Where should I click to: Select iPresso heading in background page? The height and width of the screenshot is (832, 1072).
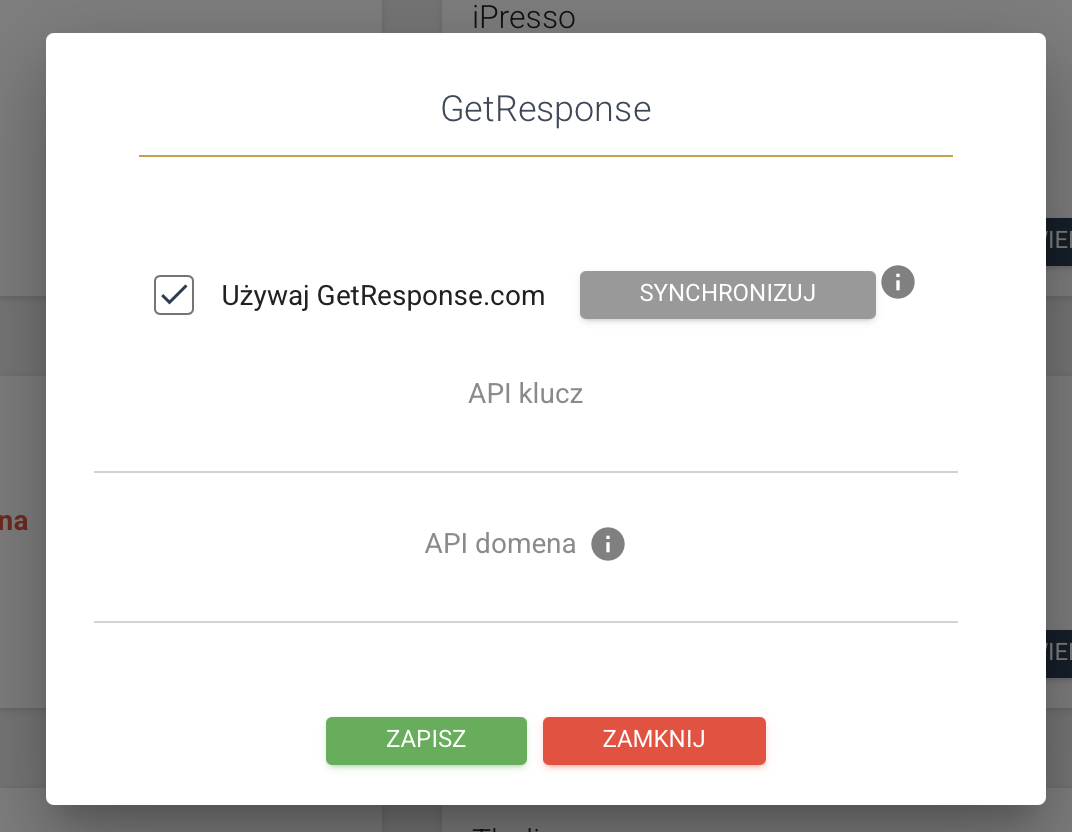(524, 16)
